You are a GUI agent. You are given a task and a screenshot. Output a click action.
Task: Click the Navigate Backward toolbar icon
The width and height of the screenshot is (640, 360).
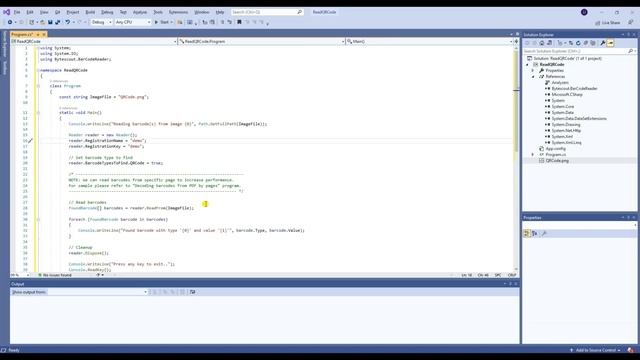10,22
